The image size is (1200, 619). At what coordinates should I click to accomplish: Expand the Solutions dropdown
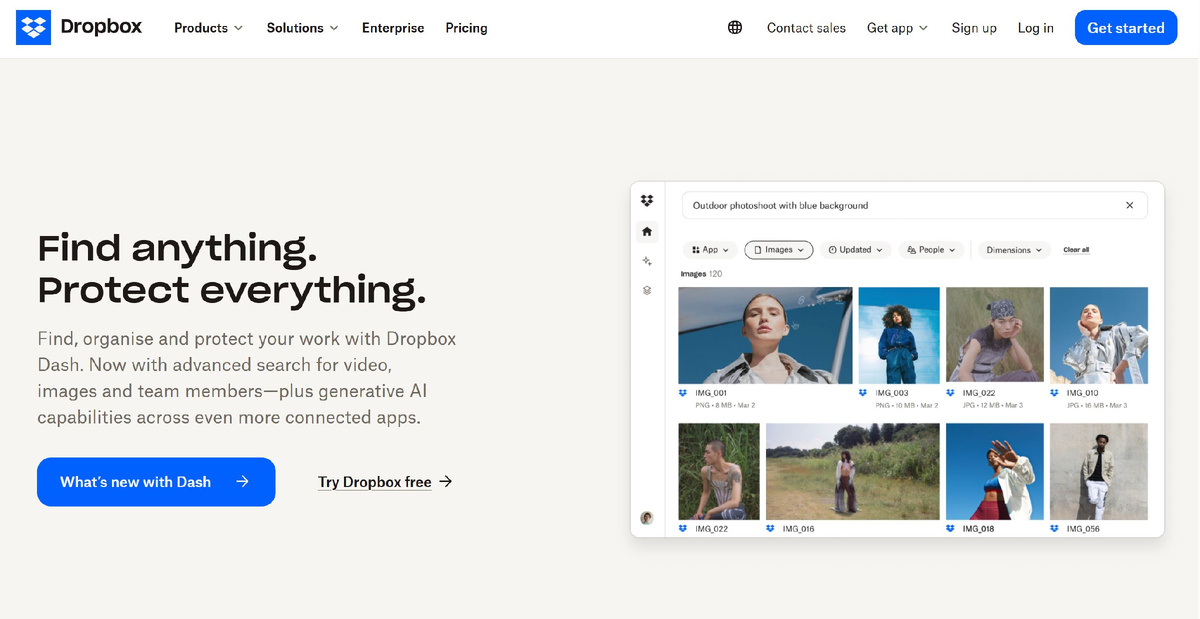point(302,28)
